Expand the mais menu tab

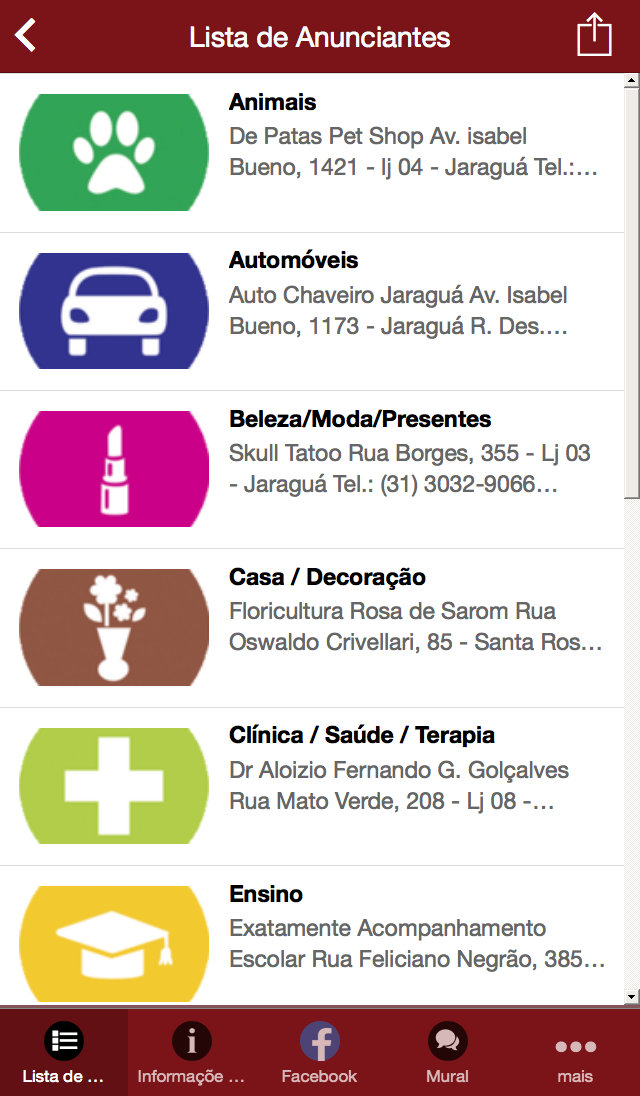coord(575,1052)
